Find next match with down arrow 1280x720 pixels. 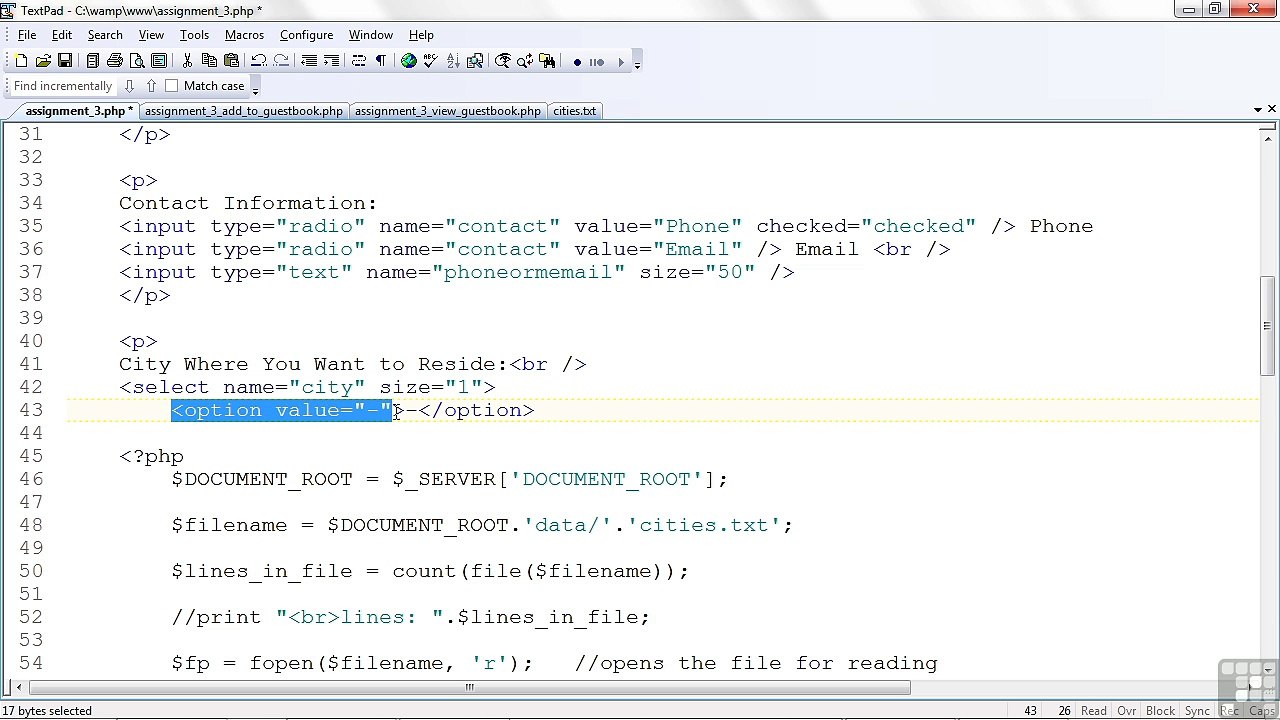point(129,86)
